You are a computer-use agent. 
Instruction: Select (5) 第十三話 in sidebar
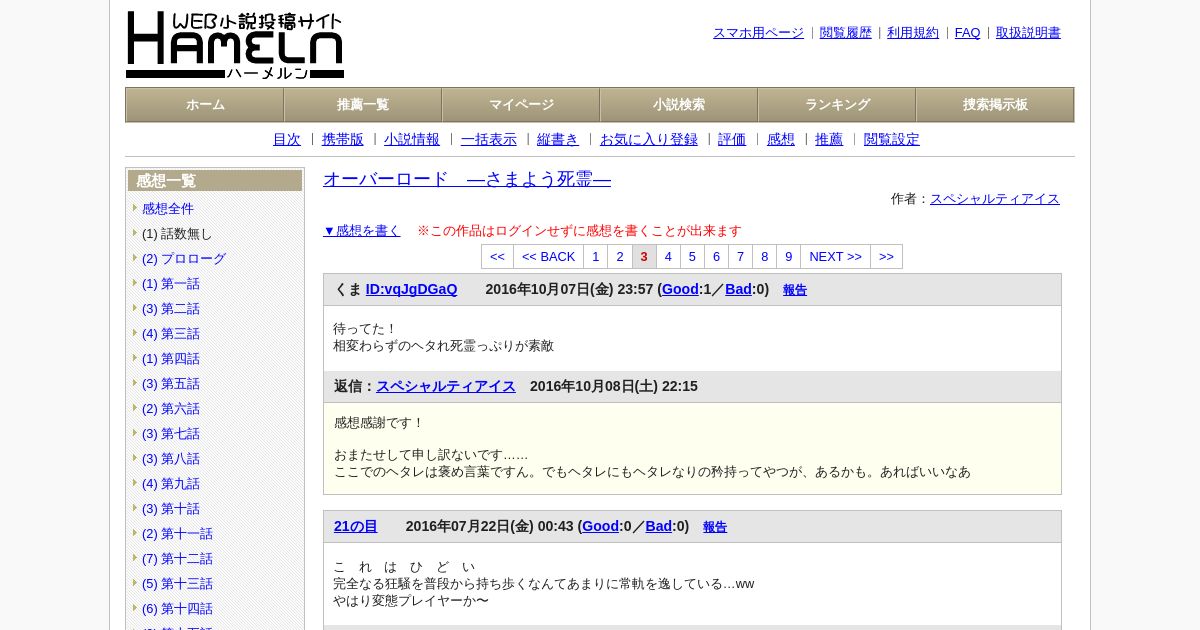[x=177, y=584]
